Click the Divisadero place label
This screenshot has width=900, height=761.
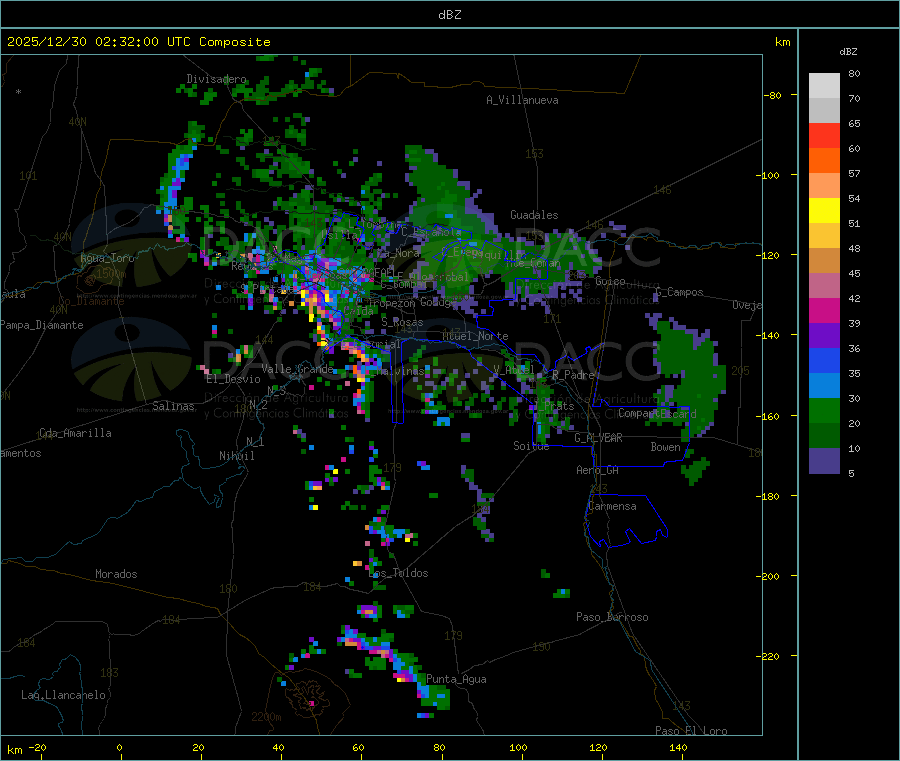coord(216,79)
